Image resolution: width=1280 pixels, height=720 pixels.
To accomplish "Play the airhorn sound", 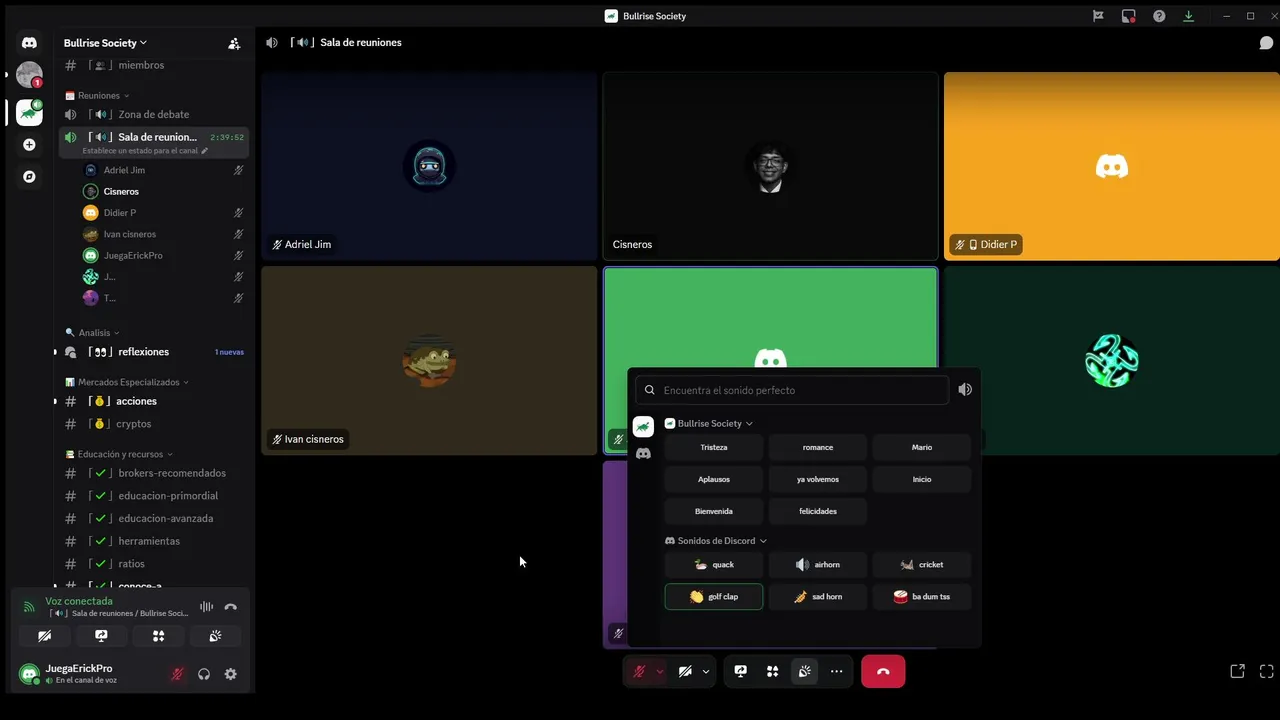I will (818, 565).
